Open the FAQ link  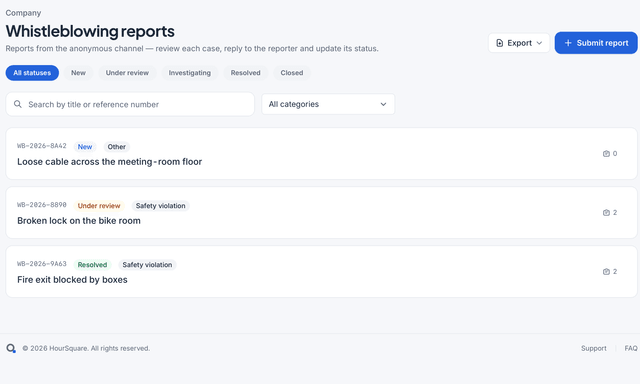tap(631, 348)
